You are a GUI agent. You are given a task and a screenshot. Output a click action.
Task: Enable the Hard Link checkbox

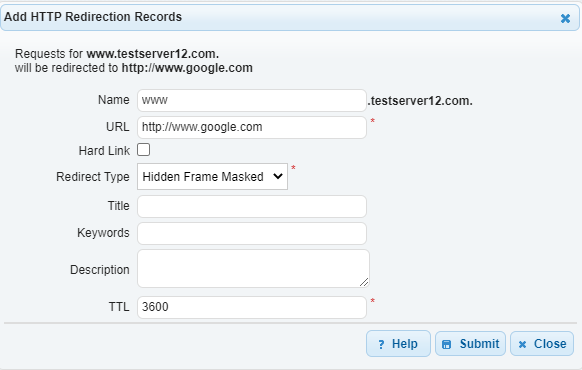(x=144, y=150)
